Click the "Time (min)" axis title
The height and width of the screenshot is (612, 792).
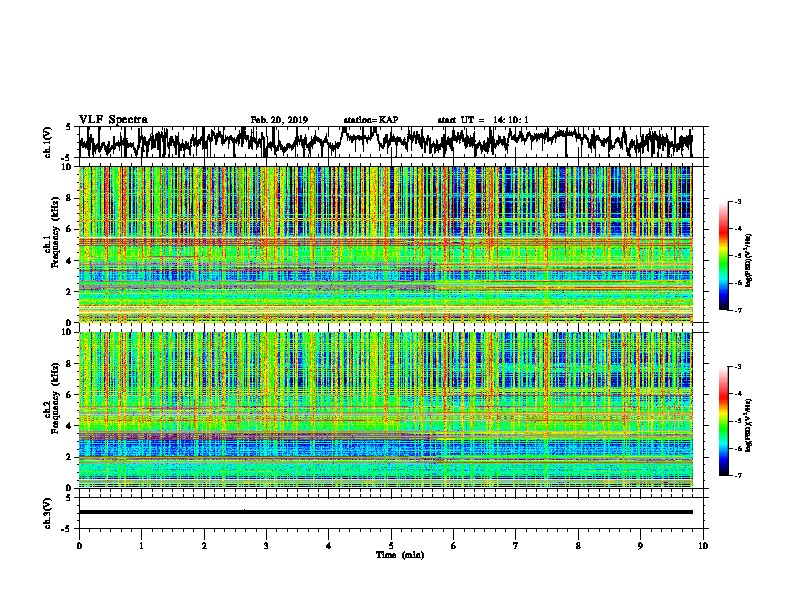pyautogui.click(x=400, y=555)
